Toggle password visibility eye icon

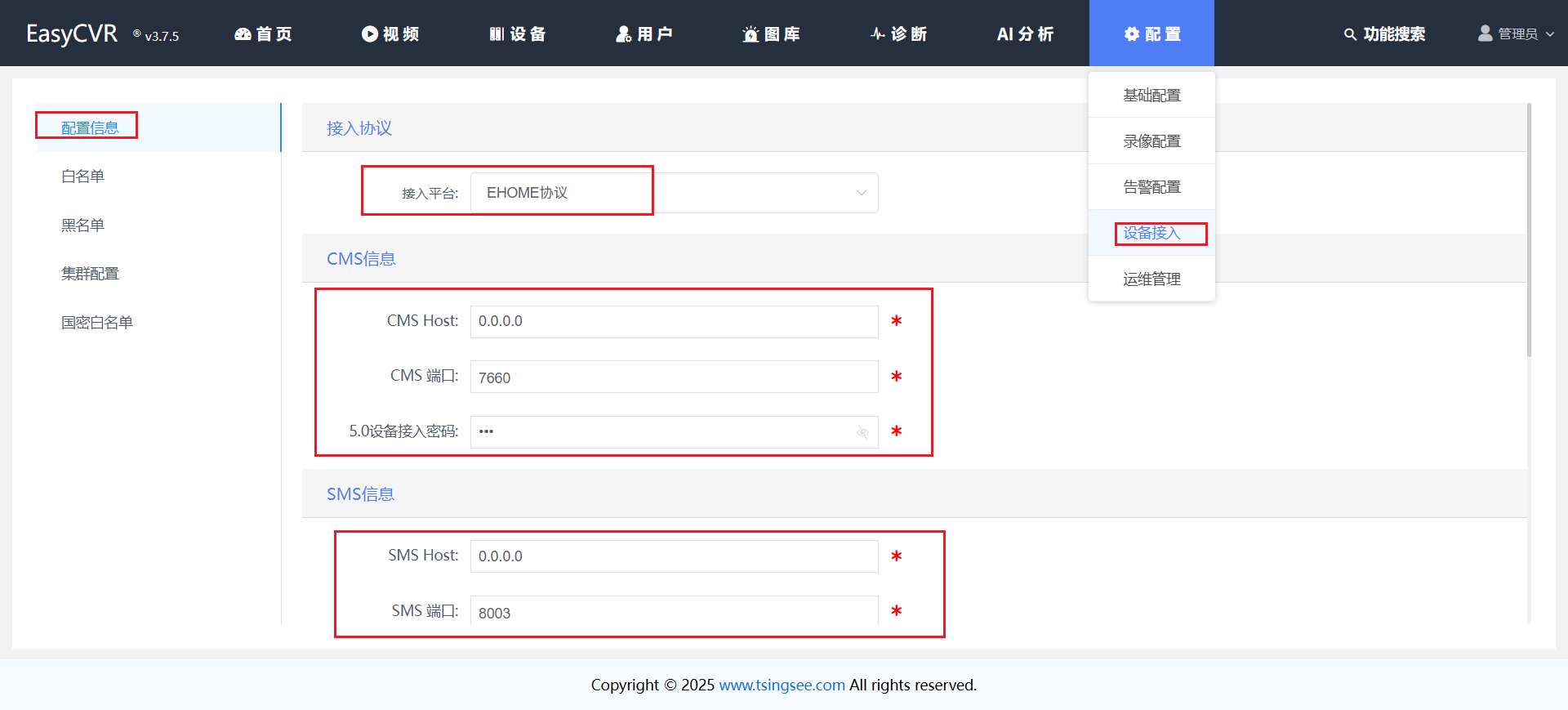[862, 432]
